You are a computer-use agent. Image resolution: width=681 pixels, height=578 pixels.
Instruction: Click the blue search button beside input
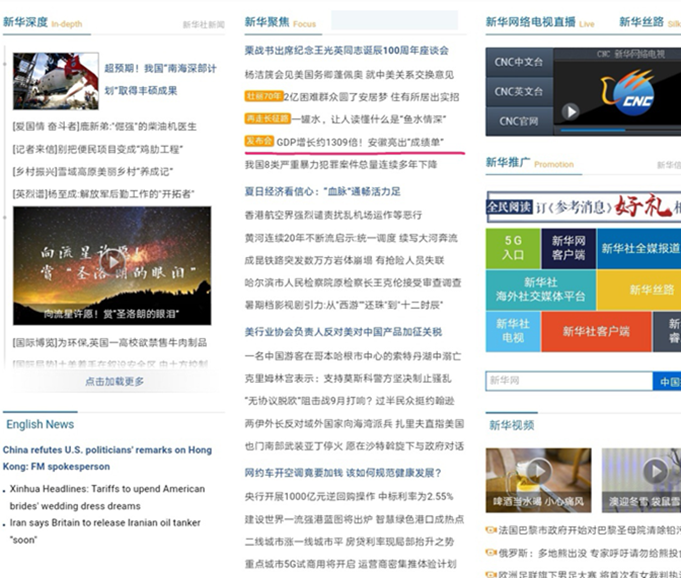coord(667,381)
